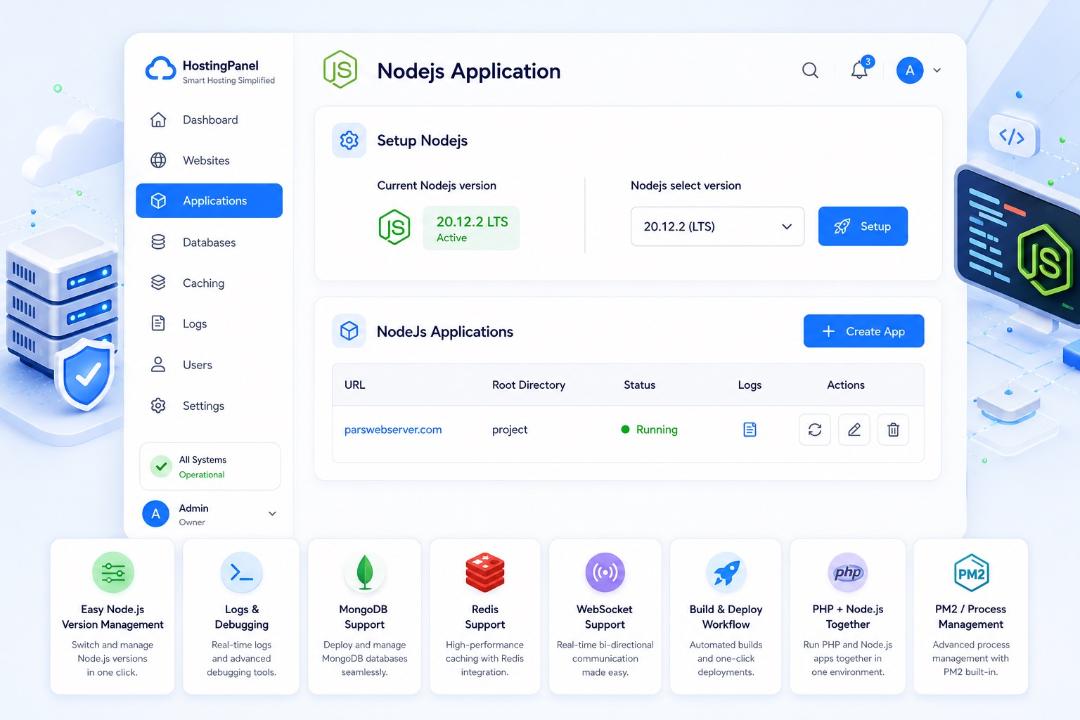The height and width of the screenshot is (720, 1080).
Task: Click the Logs & Debugging terminal icon
Action: click(241, 573)
